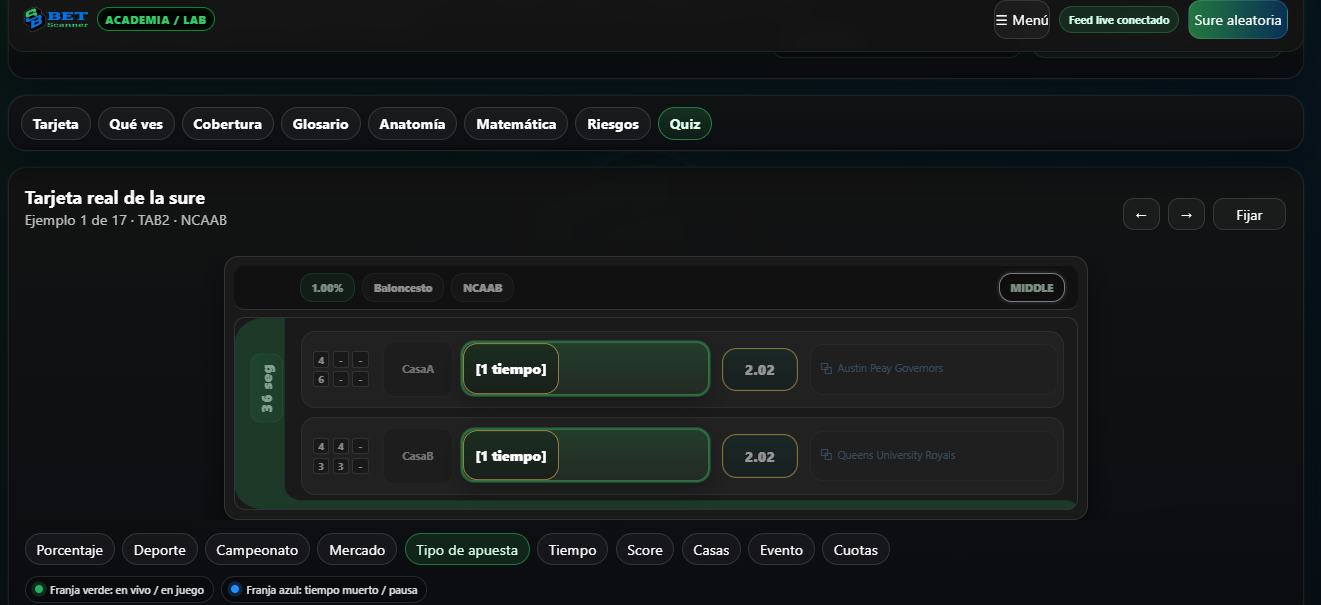Click the BET Scanner logo icon
1321x605 pixels.
(33, 18)
